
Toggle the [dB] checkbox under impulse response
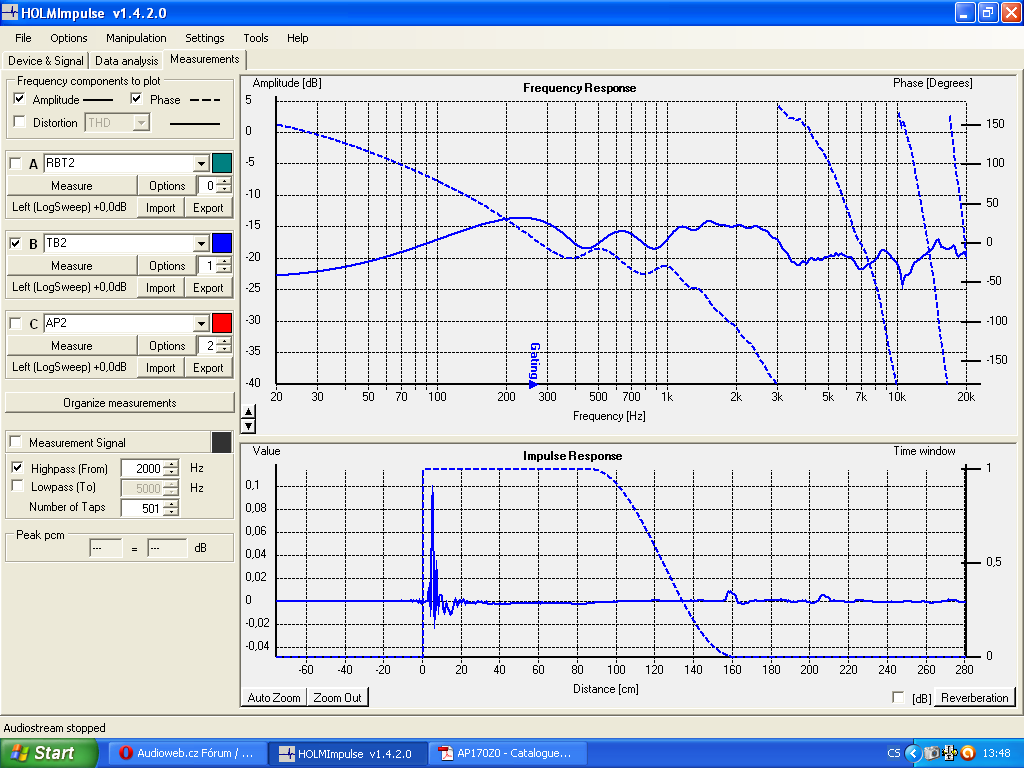pos(899,697)
